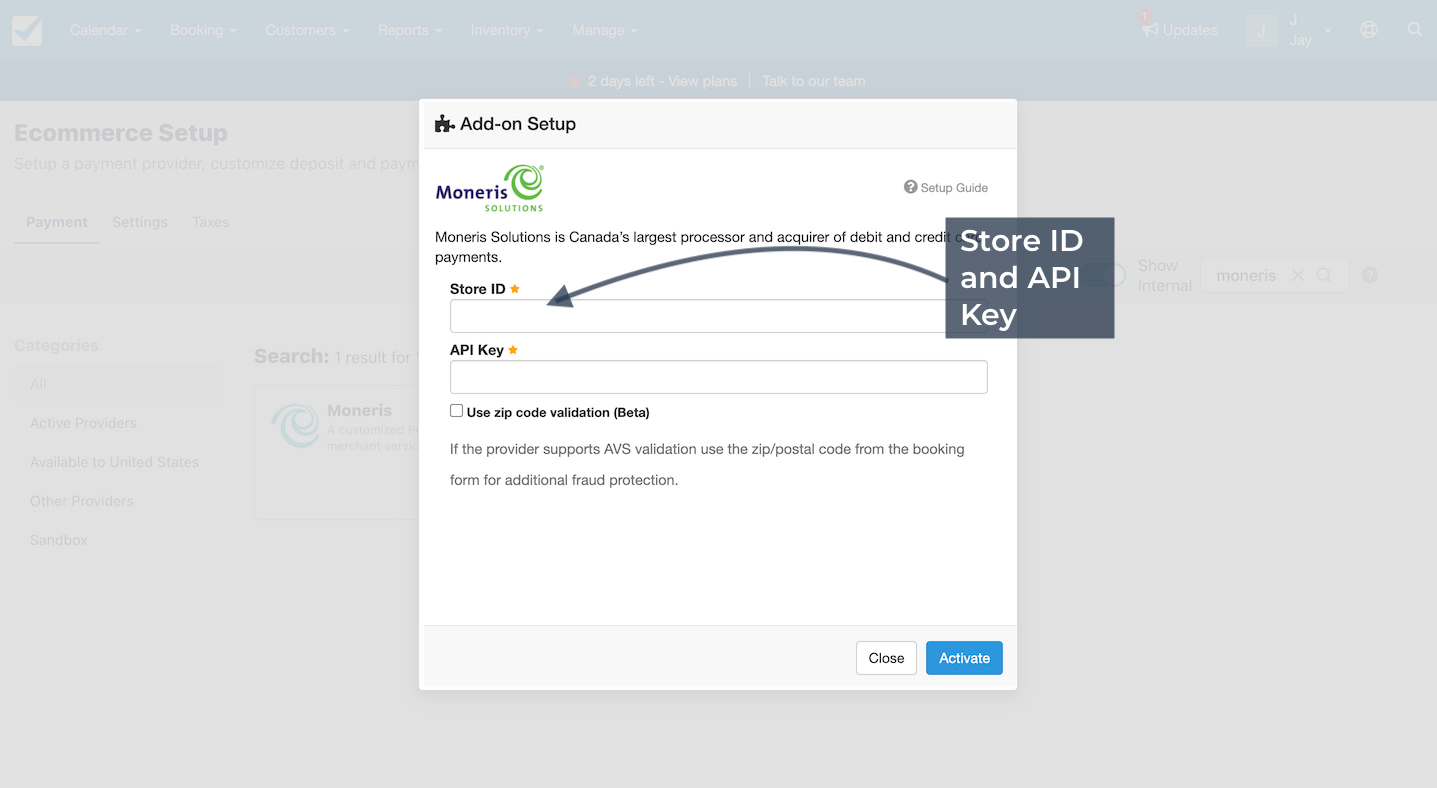Select Available to United States category
1437x788 pixels.
pyautogui.click(x=114, y=462)
